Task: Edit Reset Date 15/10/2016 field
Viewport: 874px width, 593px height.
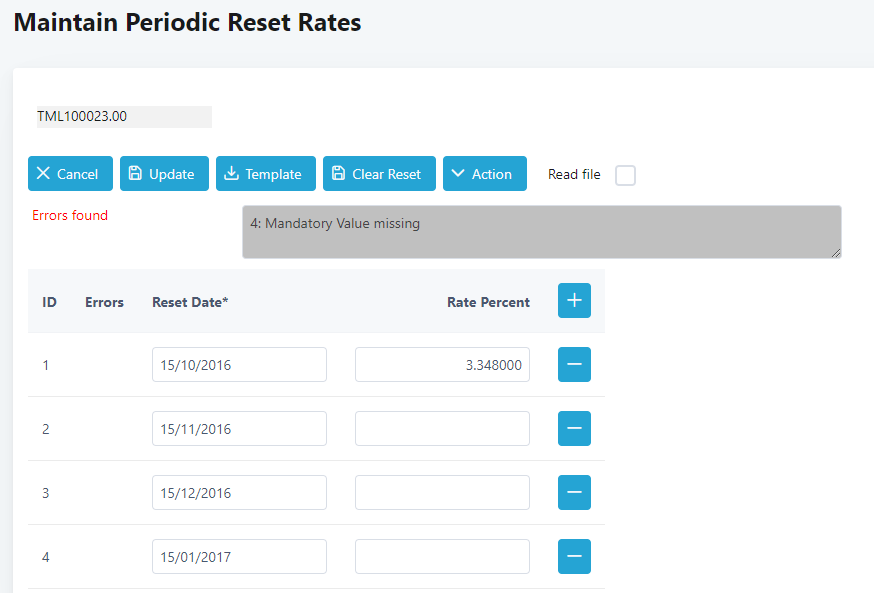Action: 239,365
